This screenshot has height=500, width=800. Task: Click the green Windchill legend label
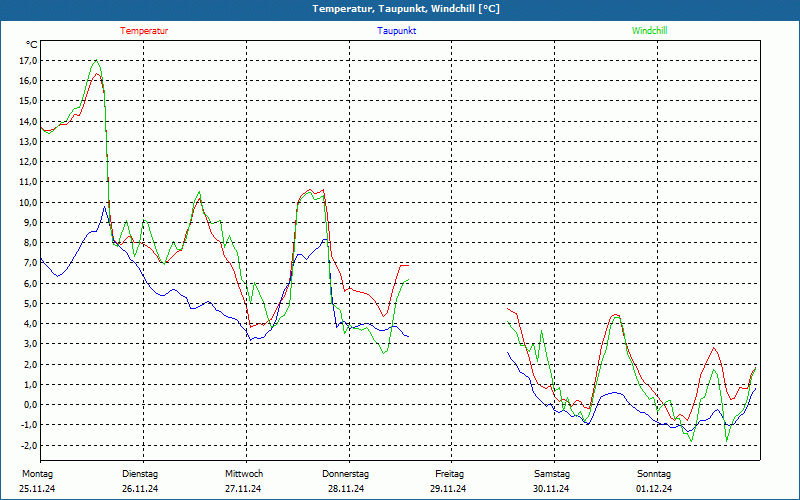point(649,31)
